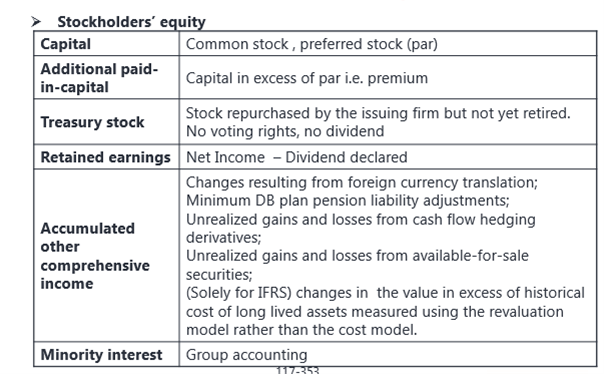Click No voting rights, no dividend line
Screen dimensions: 604x374
click(x=285, y=131)
